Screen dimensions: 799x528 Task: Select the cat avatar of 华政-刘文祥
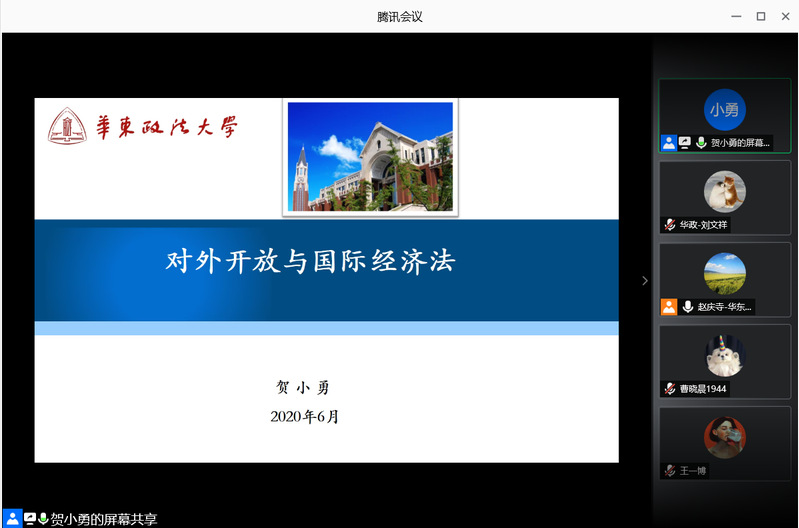point(724,192)
